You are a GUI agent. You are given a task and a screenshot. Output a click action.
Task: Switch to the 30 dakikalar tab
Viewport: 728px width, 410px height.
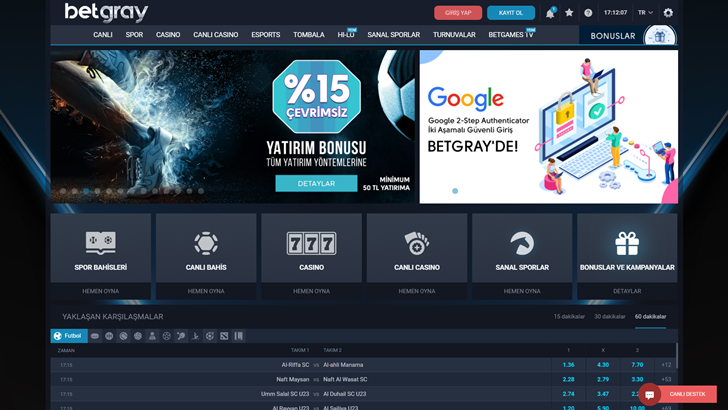pyautogui.click(x=610, y=317)
